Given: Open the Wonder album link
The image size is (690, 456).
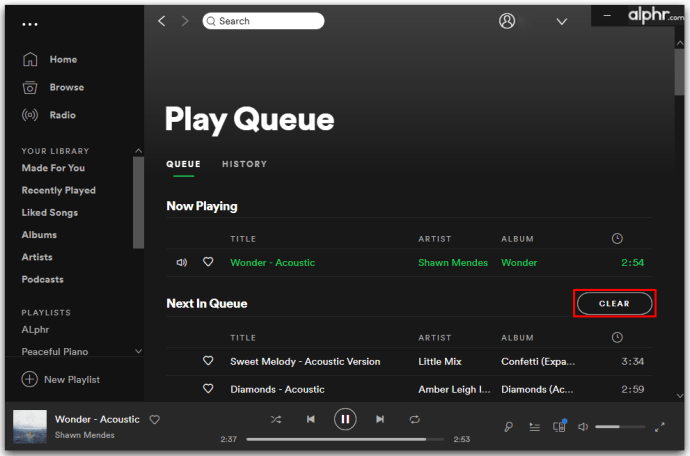Looking at the screenshot, I should coord(519,263).
